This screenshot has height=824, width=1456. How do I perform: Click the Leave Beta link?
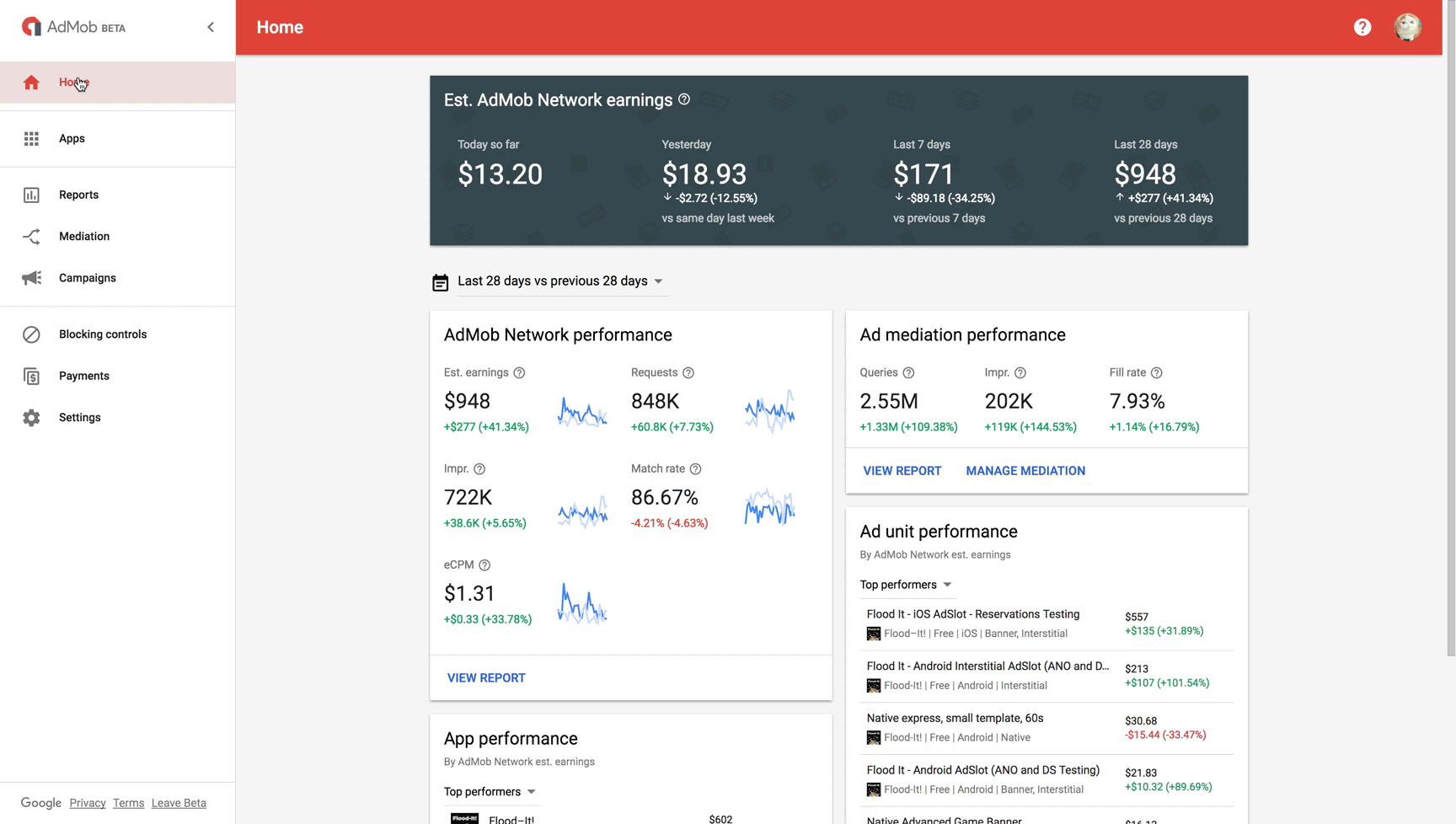tap(179, 803)
